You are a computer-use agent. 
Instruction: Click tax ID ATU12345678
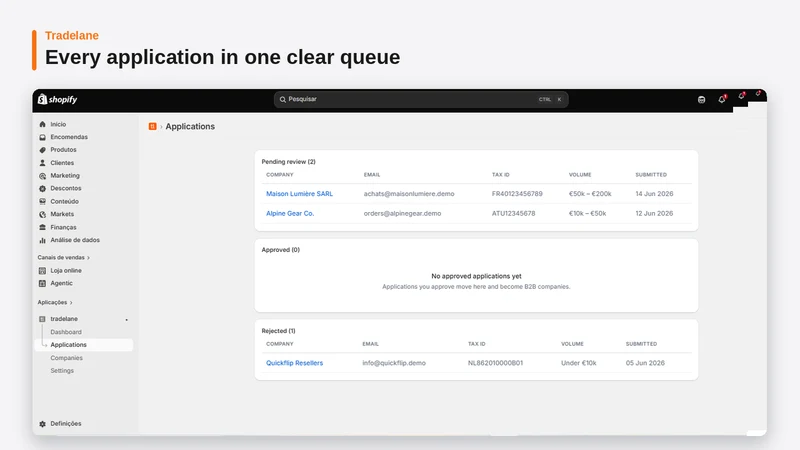[x=513, y=213]
